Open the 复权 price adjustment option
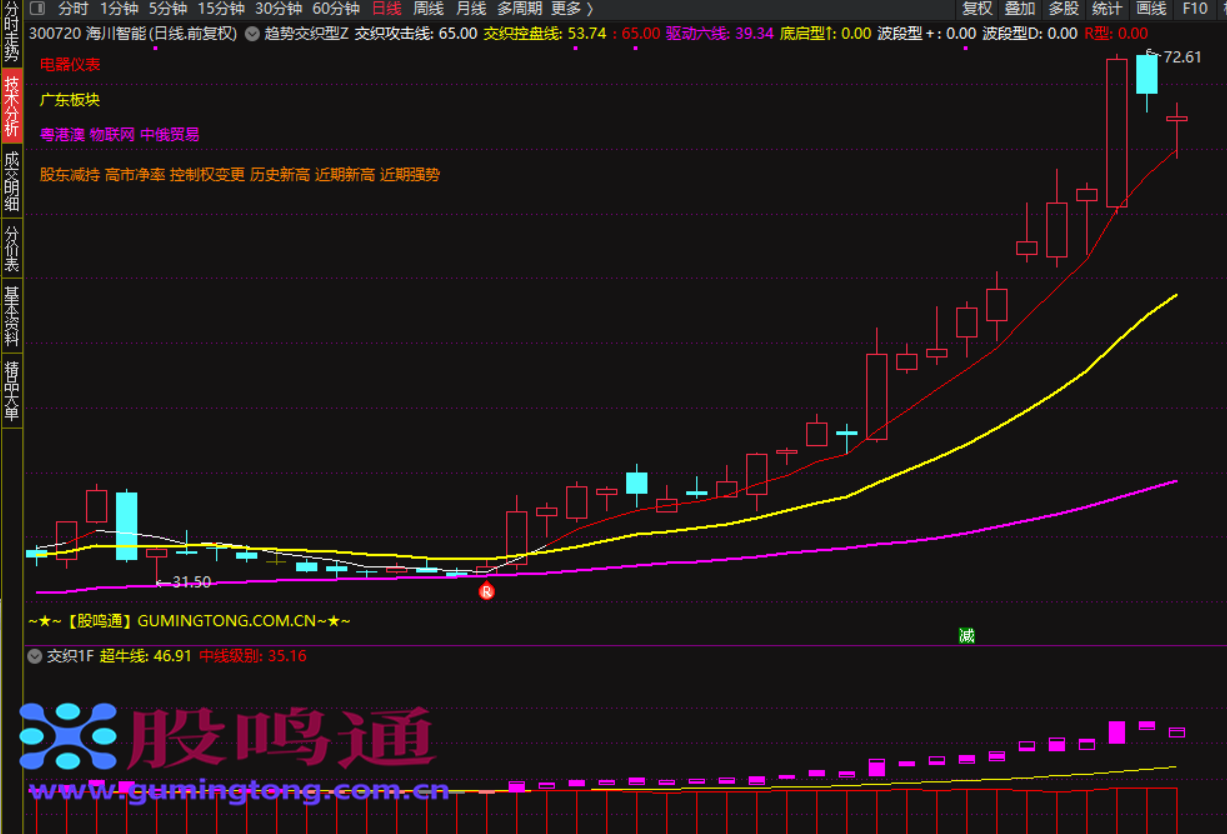This screenshot has width=1227, height=834. coord(977,9)
